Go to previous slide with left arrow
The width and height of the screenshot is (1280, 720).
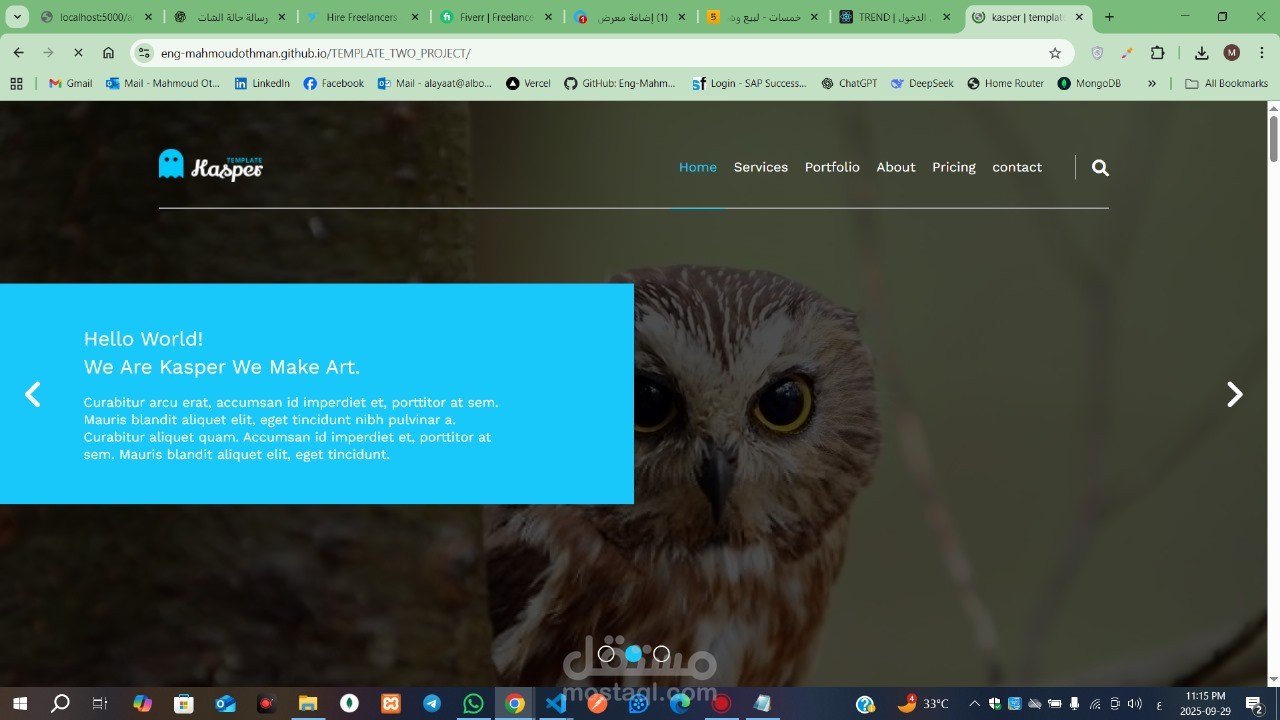(x=33, y=394)
